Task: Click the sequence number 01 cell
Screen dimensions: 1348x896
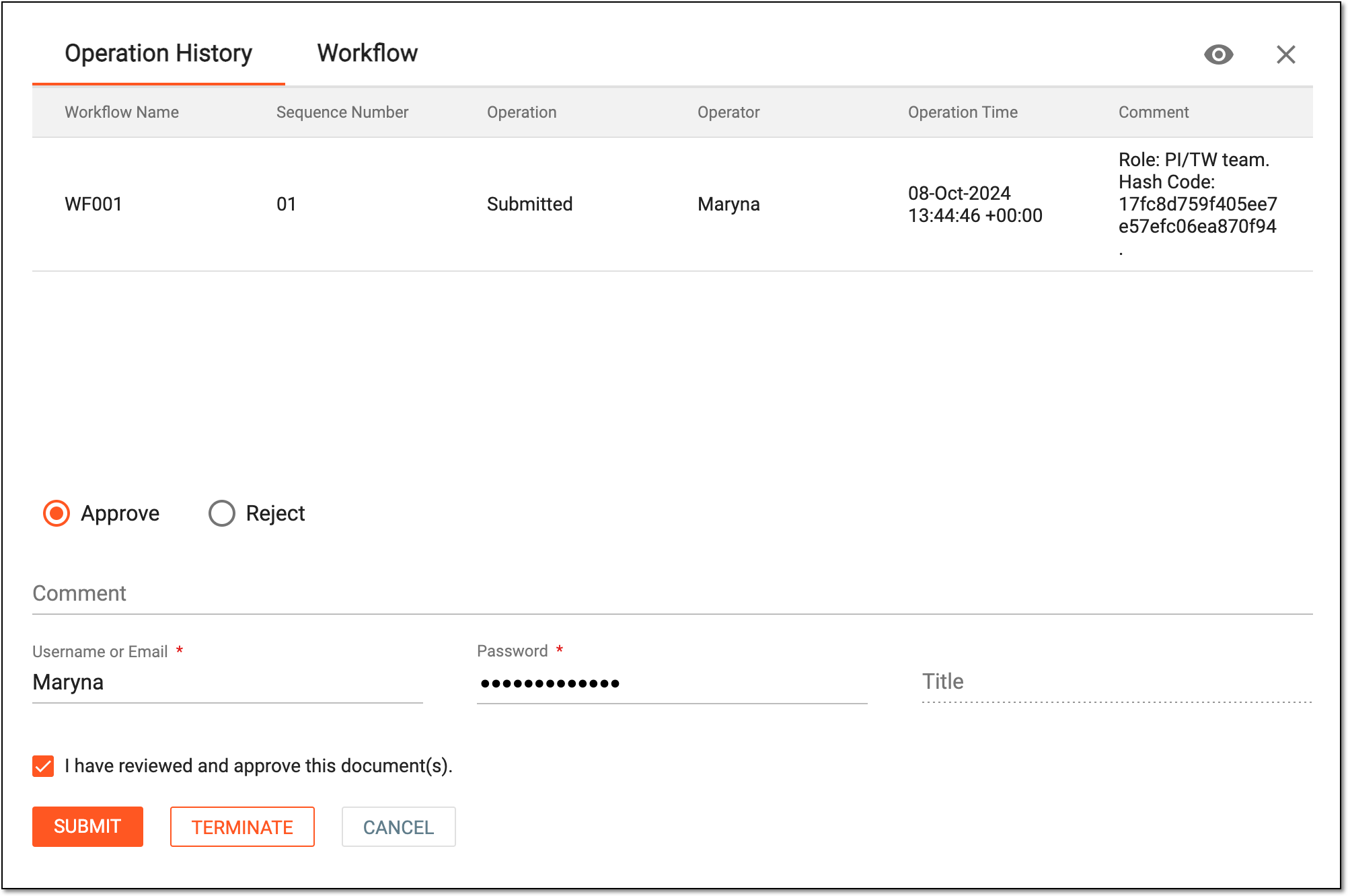Action: point(287,204)
